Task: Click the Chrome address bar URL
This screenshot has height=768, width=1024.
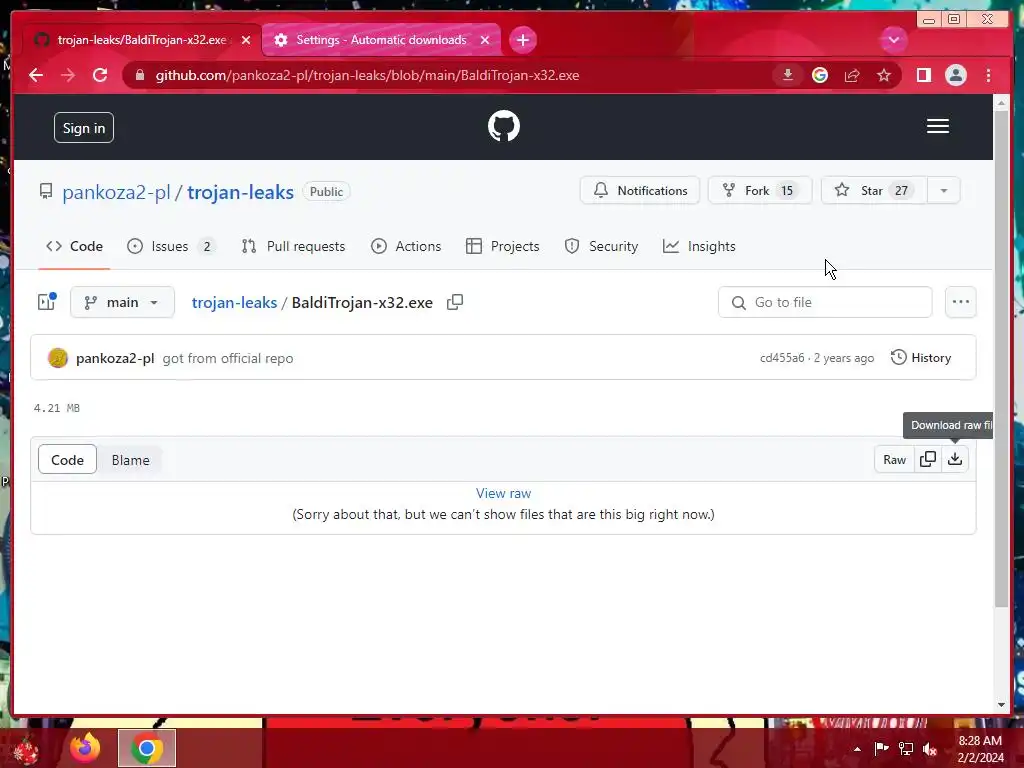Action: [367, 75]
